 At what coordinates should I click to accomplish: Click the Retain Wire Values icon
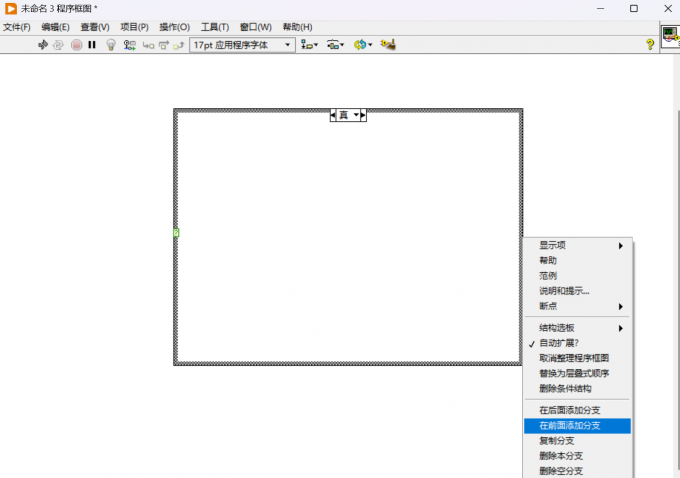tap(129, 45)
